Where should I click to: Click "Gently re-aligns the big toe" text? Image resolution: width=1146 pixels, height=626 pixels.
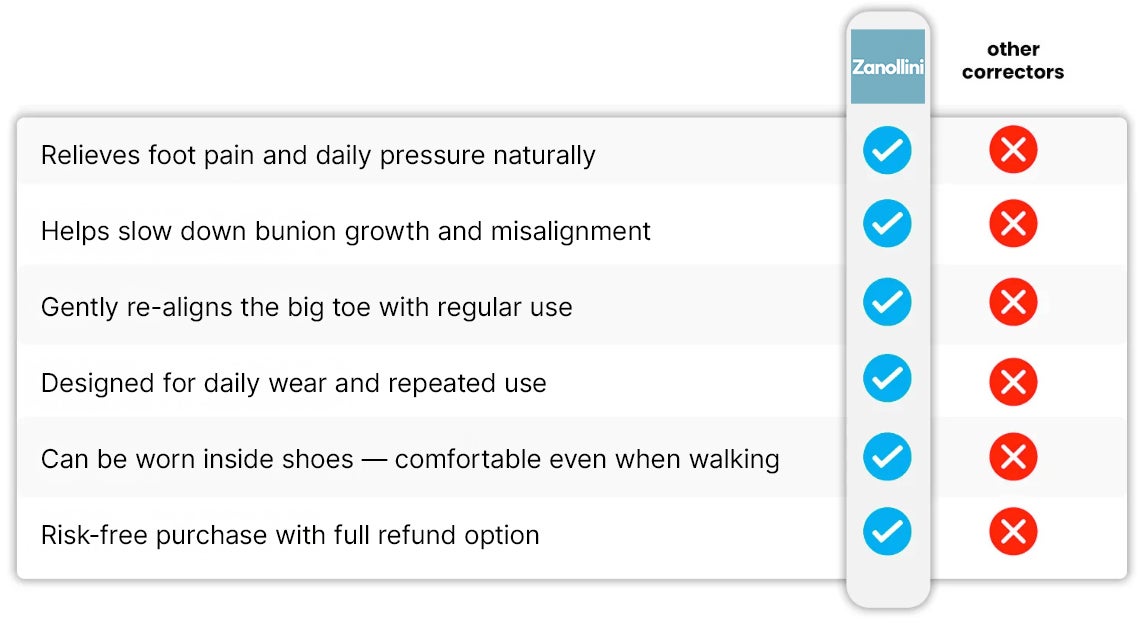(x=306, y=307)
